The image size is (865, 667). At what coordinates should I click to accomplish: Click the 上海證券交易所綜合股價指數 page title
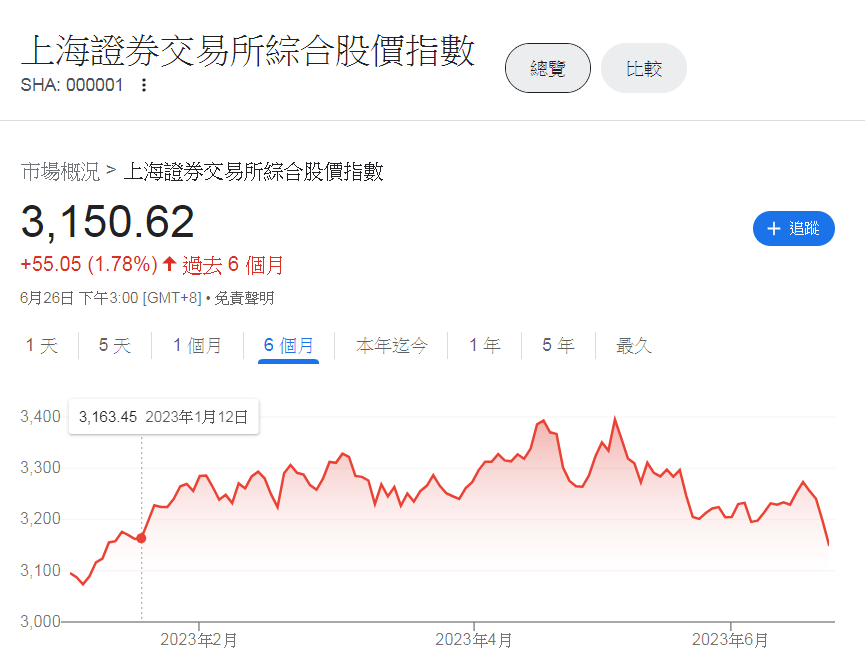pyautogui.click(x=248, y=51)
